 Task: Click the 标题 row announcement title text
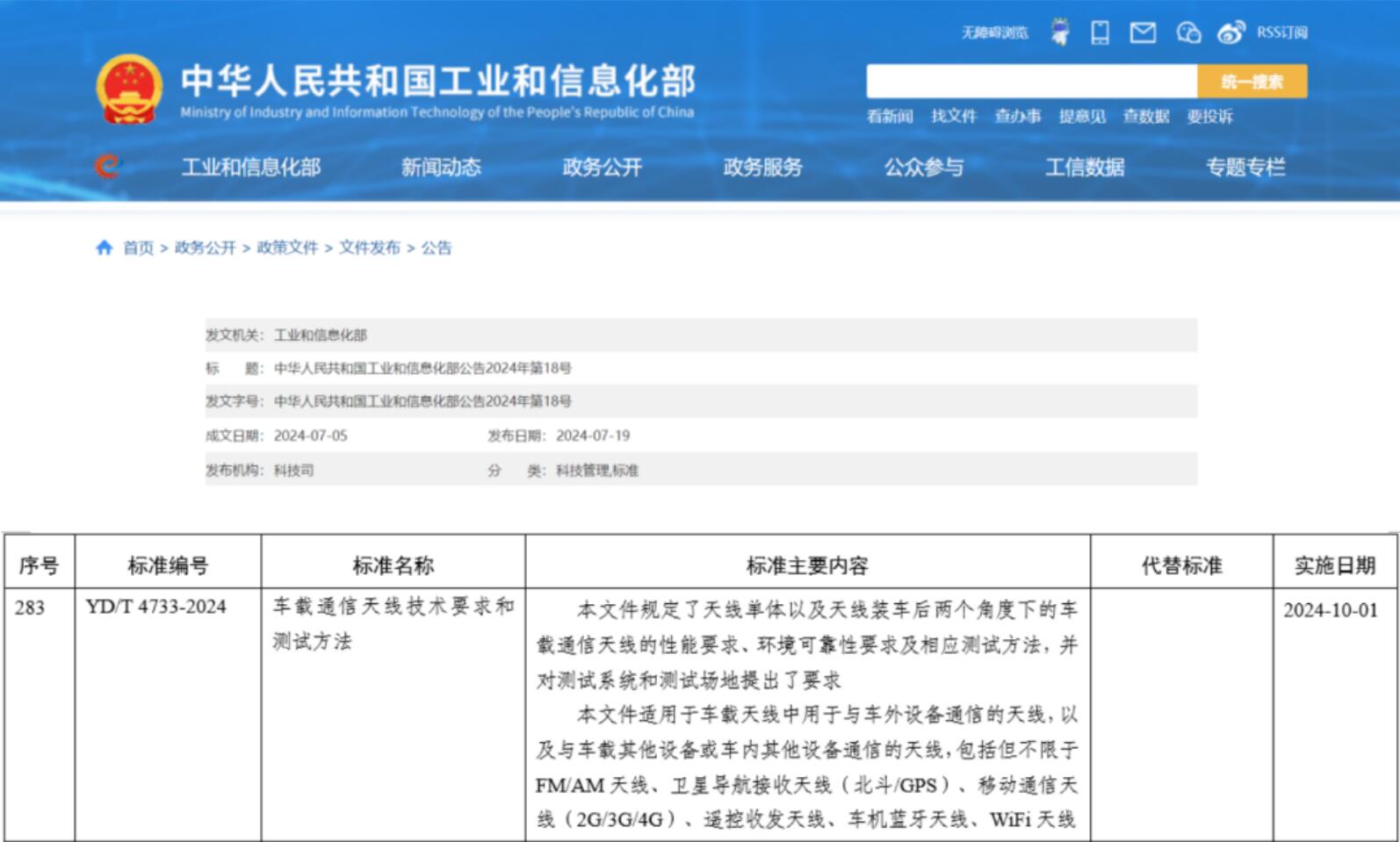point(422,368)
